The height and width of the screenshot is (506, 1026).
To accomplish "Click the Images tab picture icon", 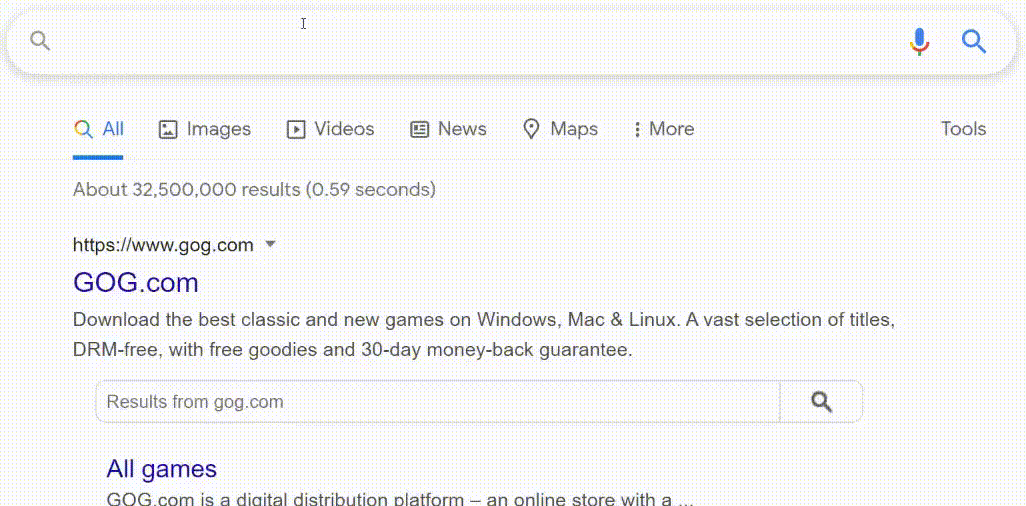I will (168, 130).
